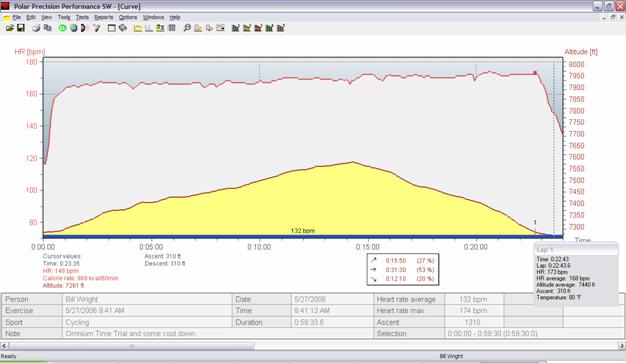This screenshot has width=626, height=363.
Task: Click the open folder toolbar icon
Action: pos(10,28)
